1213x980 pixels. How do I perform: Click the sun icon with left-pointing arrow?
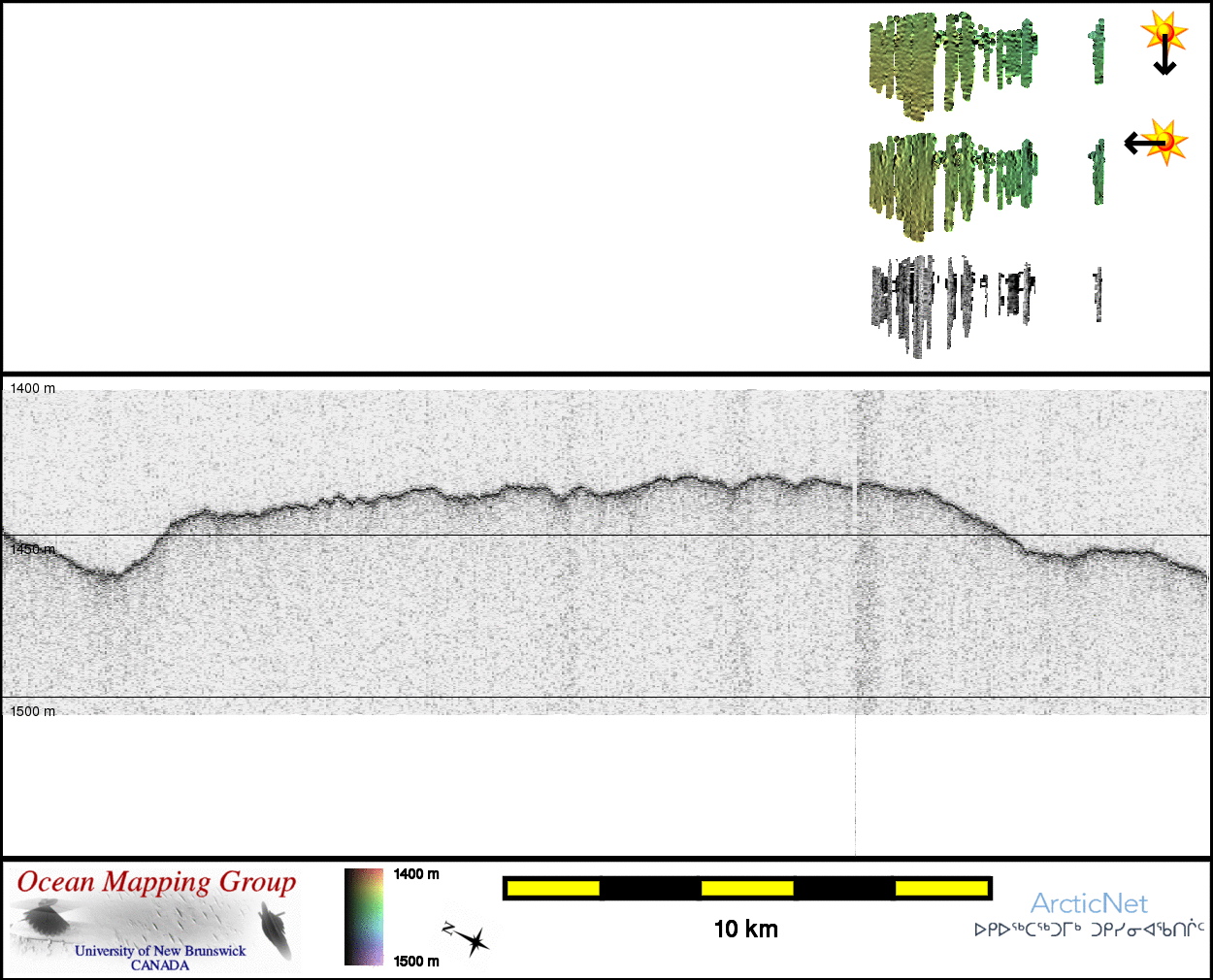(x=1165, y=142)
